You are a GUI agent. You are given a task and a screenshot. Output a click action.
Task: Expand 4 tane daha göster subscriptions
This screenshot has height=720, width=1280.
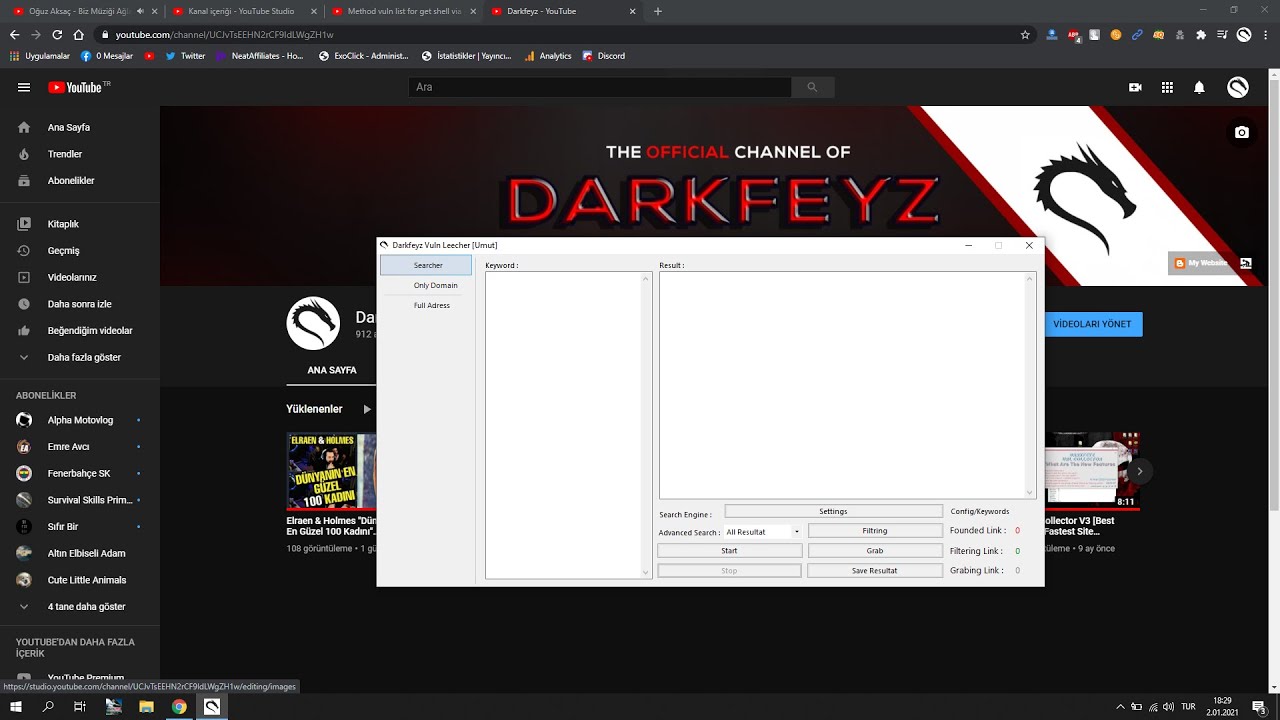(80, 606)
